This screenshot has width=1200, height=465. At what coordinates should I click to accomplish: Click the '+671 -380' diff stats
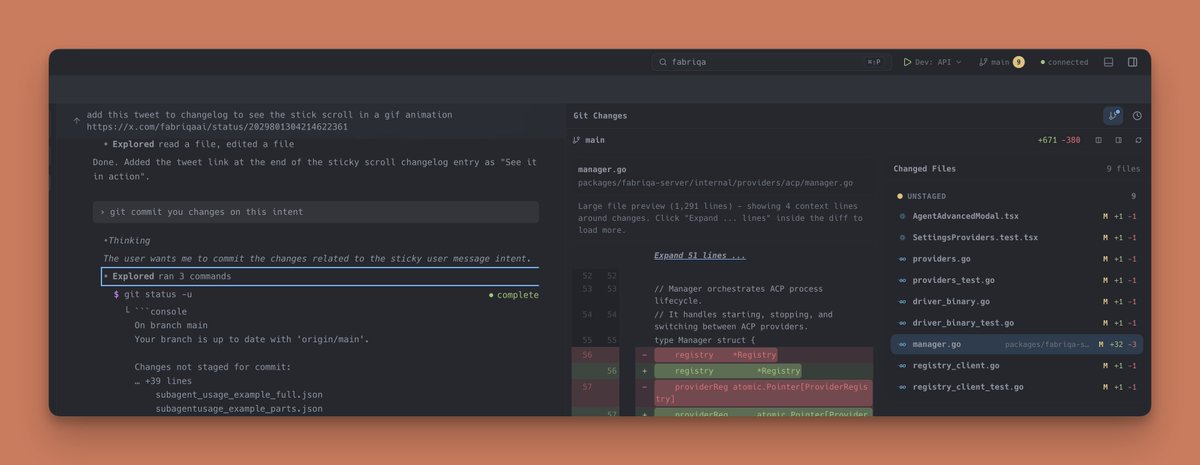1059,141
